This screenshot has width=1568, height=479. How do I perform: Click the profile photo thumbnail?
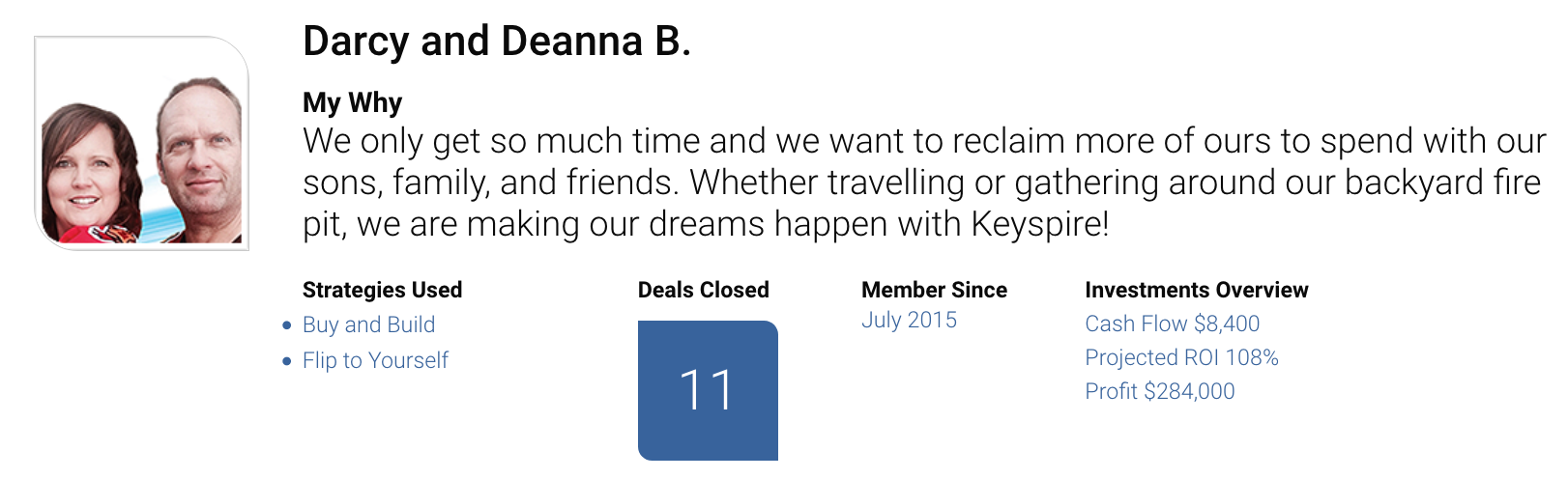point(142,143)
